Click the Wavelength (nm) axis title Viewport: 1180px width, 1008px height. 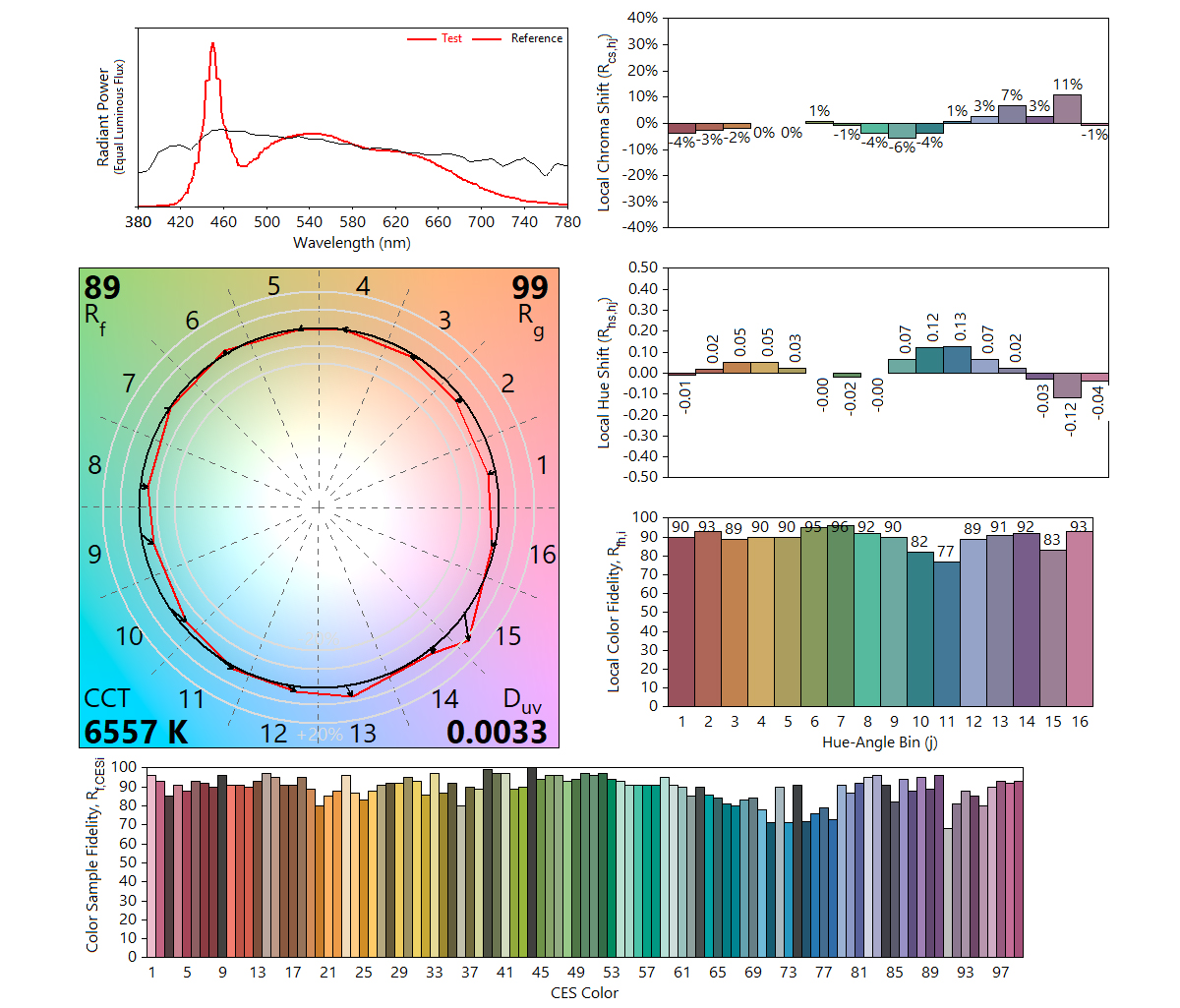click(x=352, y=243)
